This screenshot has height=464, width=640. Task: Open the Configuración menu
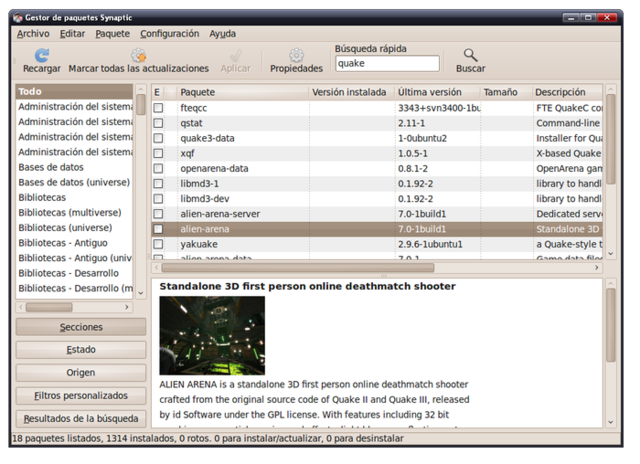point(170,34)
